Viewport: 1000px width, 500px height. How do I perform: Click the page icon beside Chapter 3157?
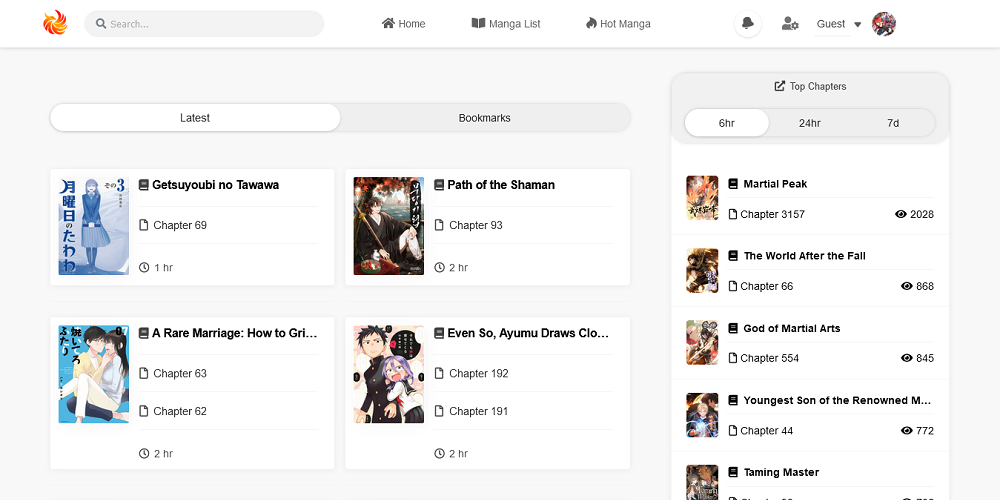pos(733,214)
